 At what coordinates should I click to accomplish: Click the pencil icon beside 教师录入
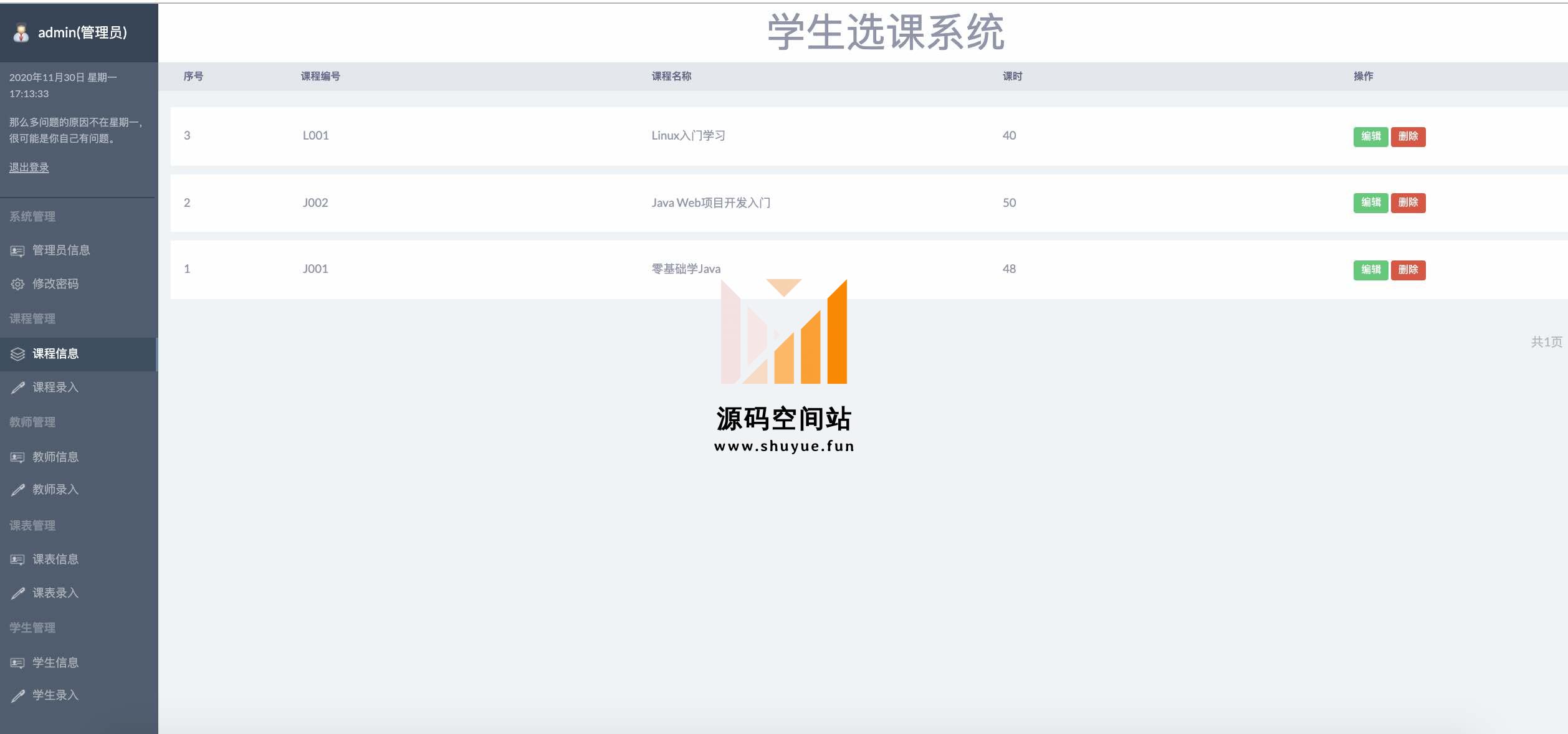pos(17,490)
